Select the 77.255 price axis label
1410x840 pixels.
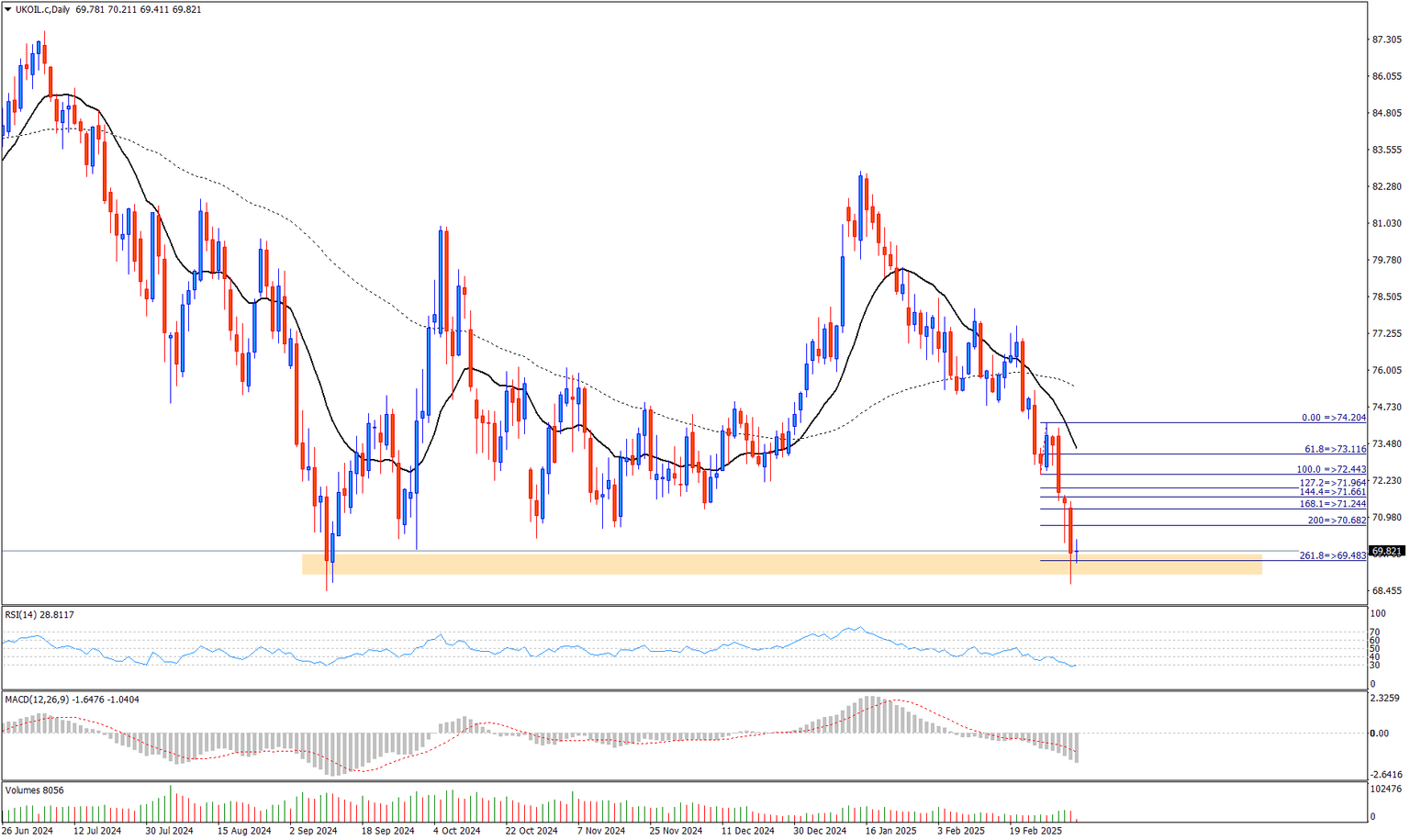1386,333
